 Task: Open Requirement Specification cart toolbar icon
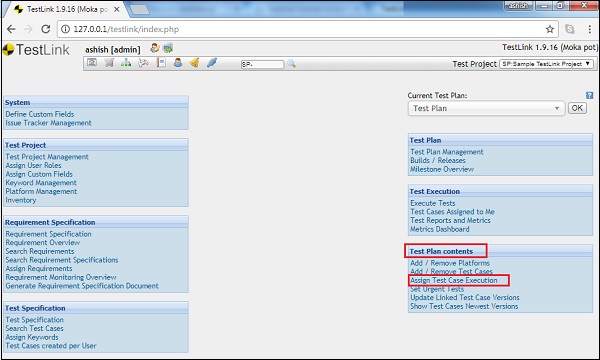click(x=109, y=63)
